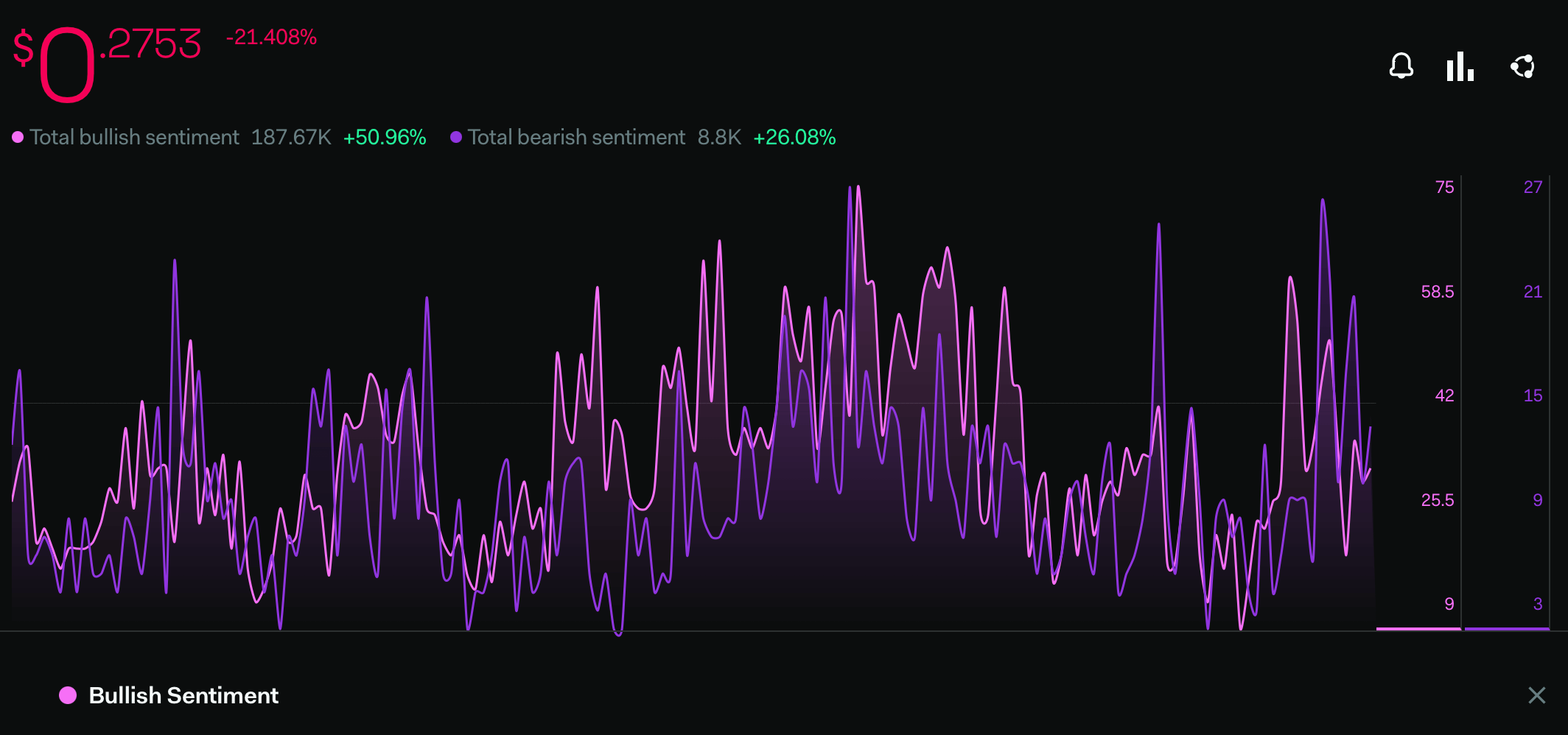Close the Bullish Sentiment panel
The height and width of the screenshot is (735, 1568).
[1536, 695]
